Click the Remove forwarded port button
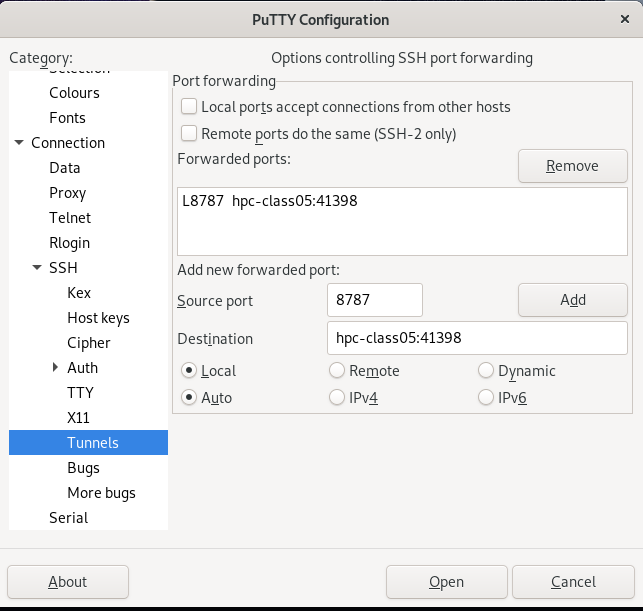This screenshot has width=643, height=611. [x=572, y=166]
